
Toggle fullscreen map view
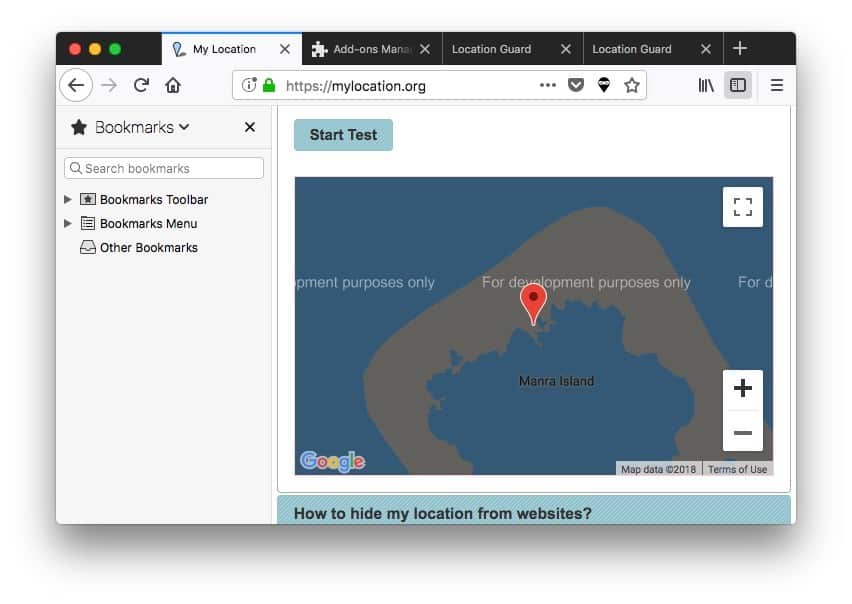coord(742,207)
